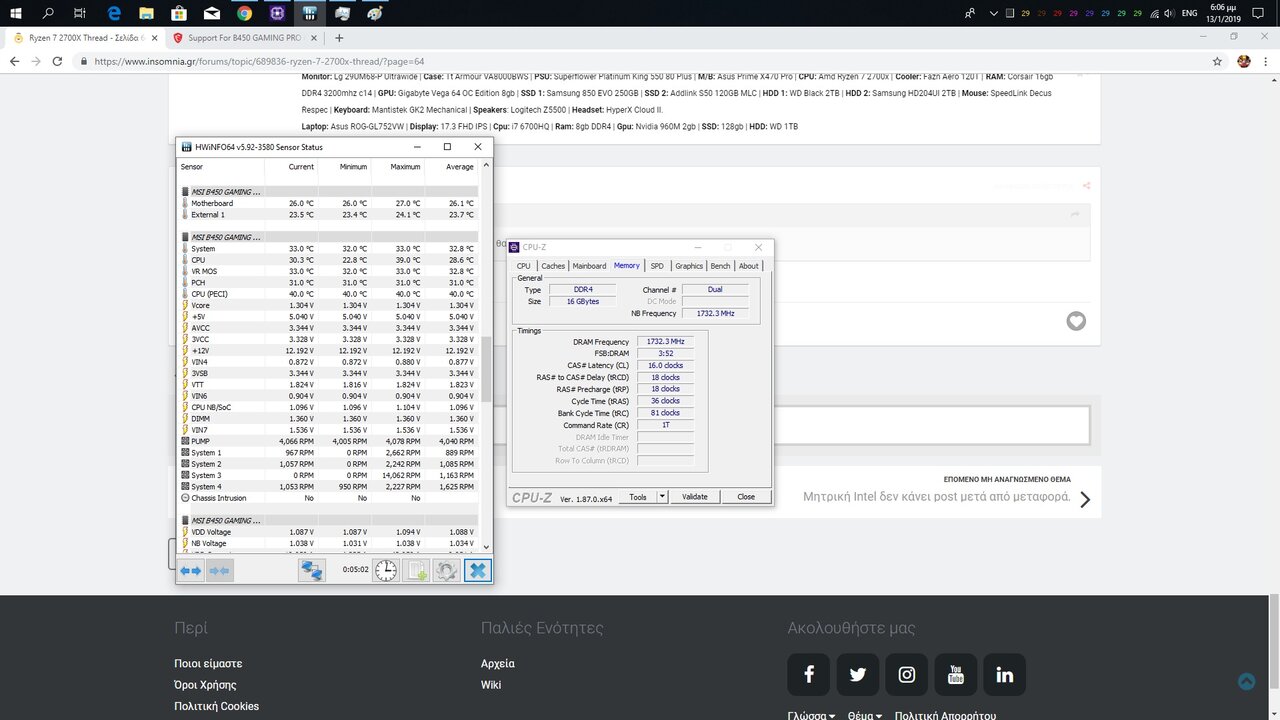Start HWiNFO sensor logging to file

click(417, 570)
